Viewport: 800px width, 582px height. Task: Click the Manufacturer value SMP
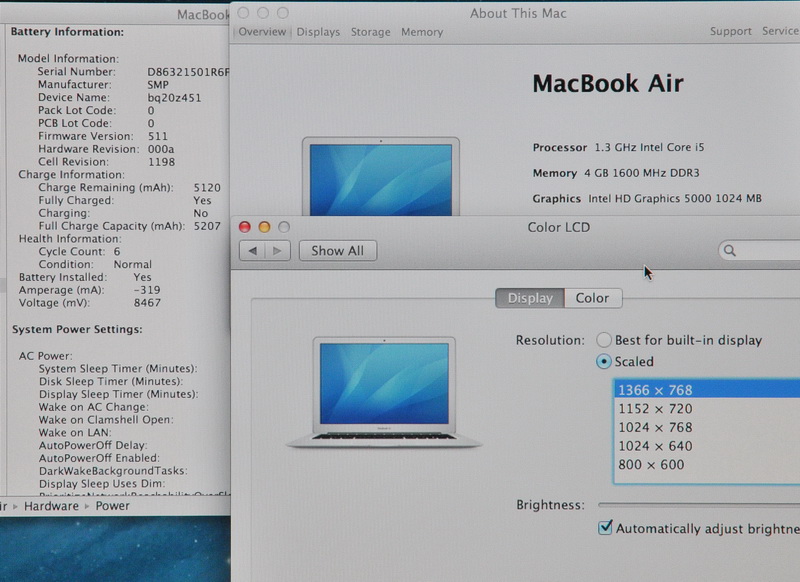158,85
